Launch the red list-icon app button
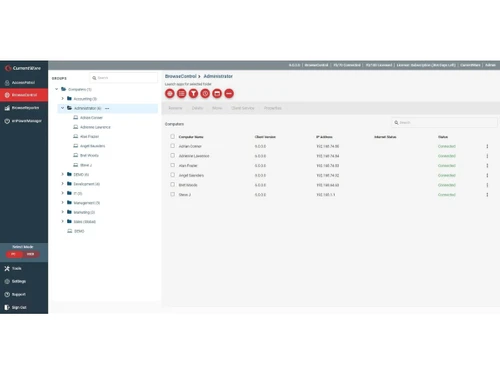500x375 pixels. pyautogui.click(x=182, y=94)
